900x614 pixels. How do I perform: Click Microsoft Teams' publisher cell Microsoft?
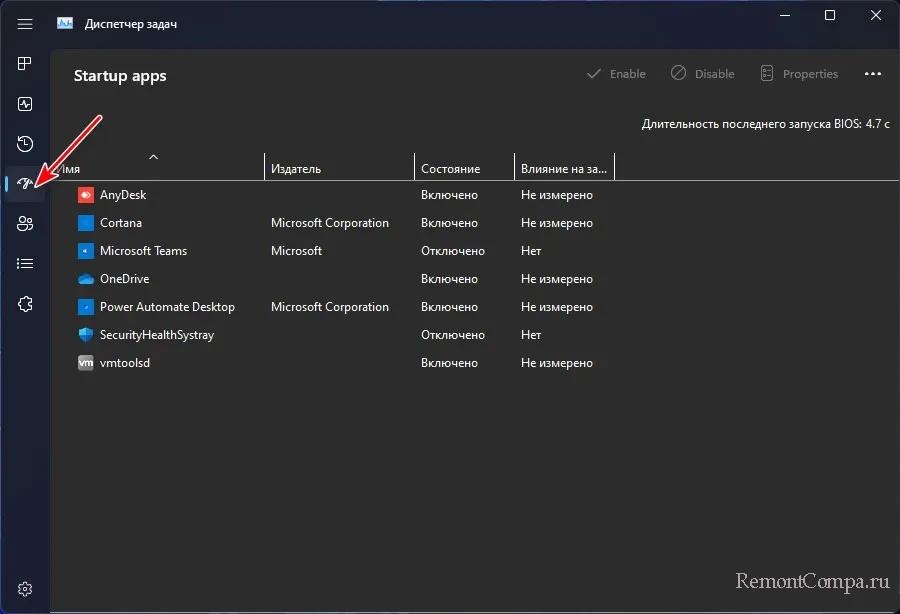[296, 251]
